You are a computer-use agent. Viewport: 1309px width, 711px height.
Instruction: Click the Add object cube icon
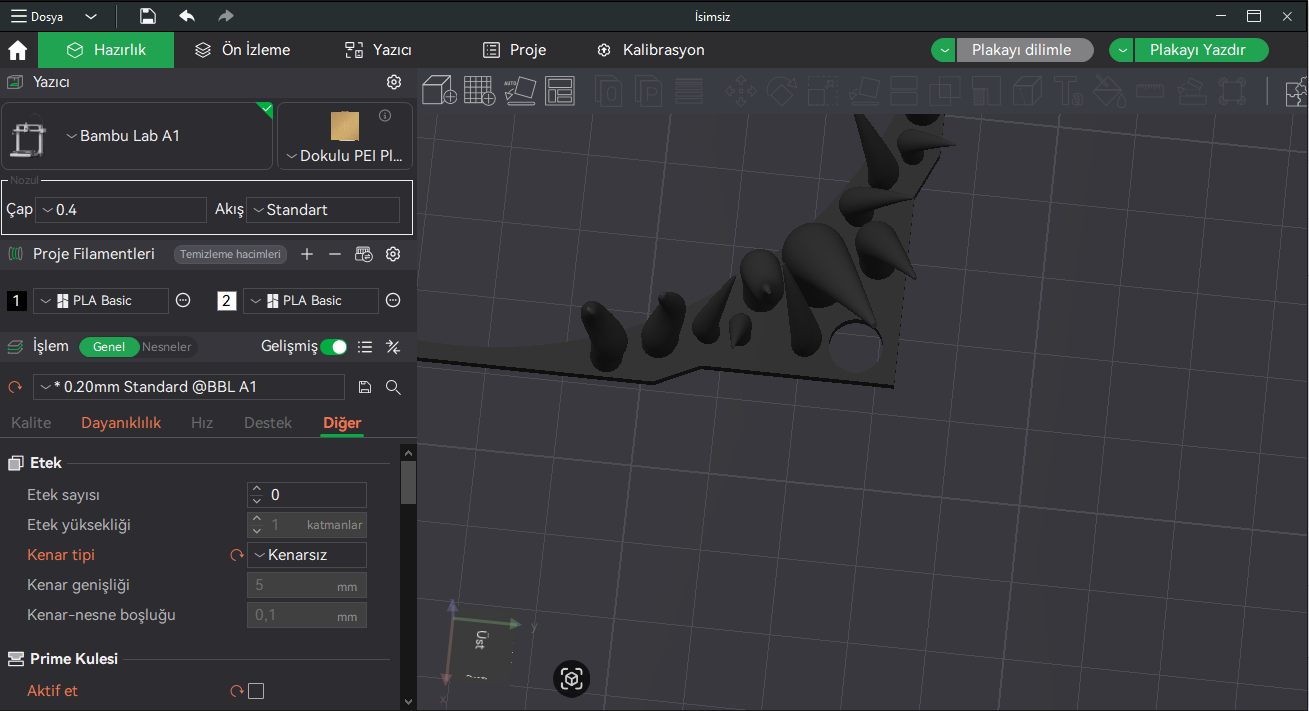tap(439, 90)
